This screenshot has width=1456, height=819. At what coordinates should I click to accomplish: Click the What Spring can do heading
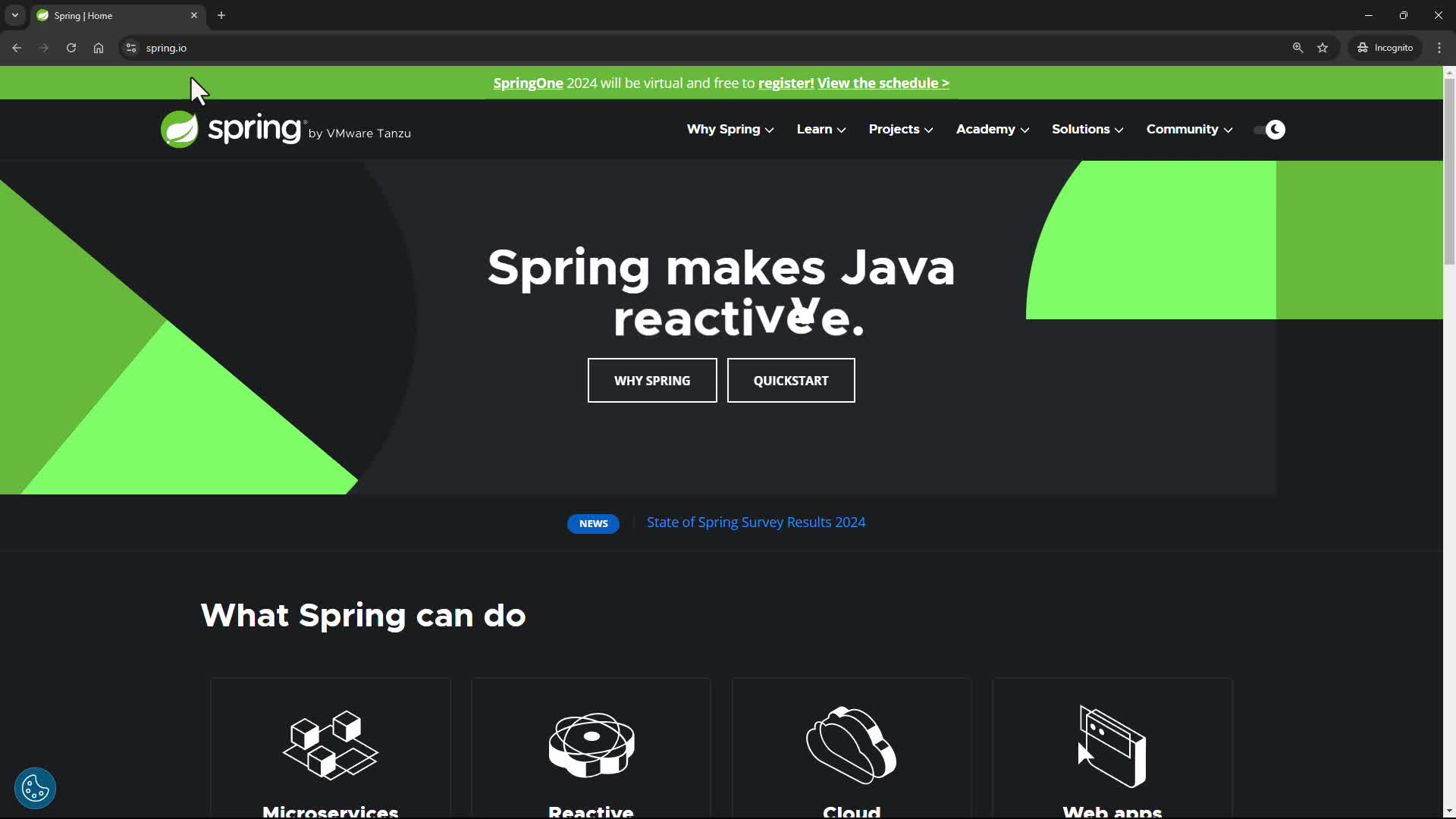coord(363,616)
